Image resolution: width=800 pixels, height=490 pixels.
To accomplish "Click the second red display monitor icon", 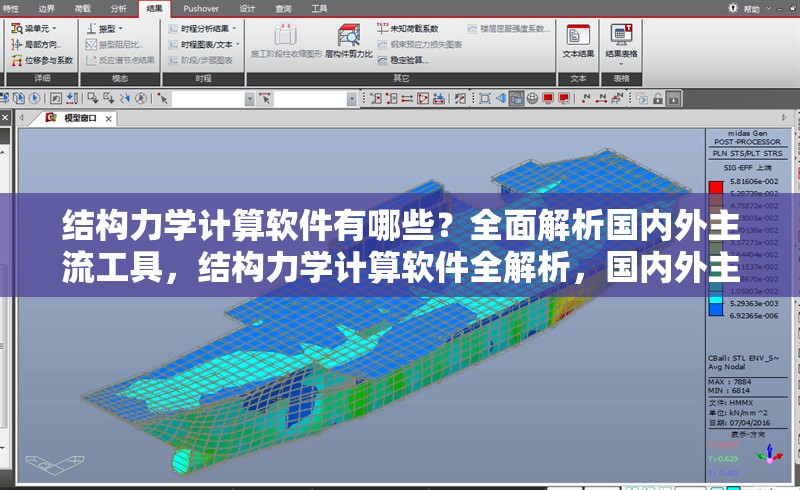I will (x=564, y=98).
